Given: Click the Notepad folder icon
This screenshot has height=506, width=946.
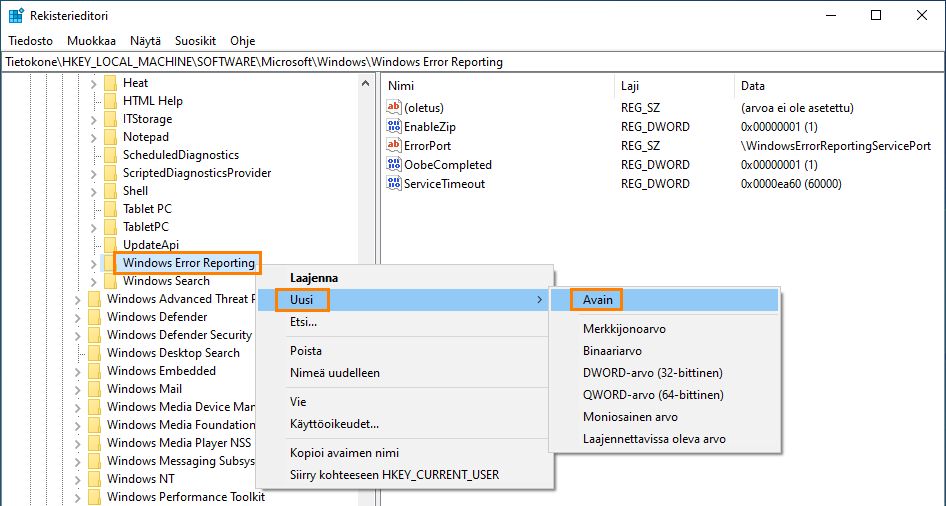Looking at the screenshot, I should (x=110, y=137).
